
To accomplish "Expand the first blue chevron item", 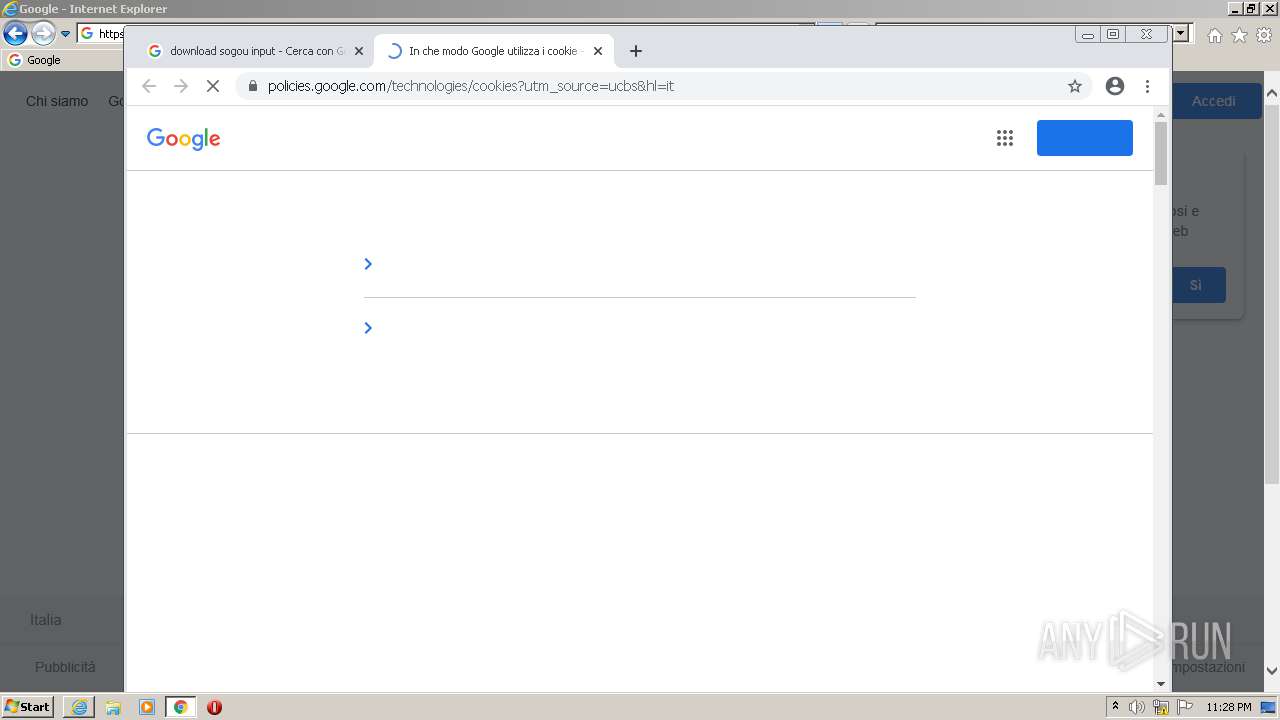I will (368, 264).
